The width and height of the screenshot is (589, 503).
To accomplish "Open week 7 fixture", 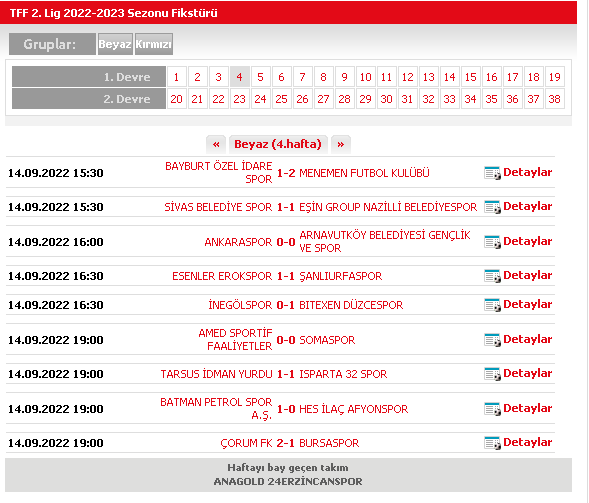I will point(303,77).
